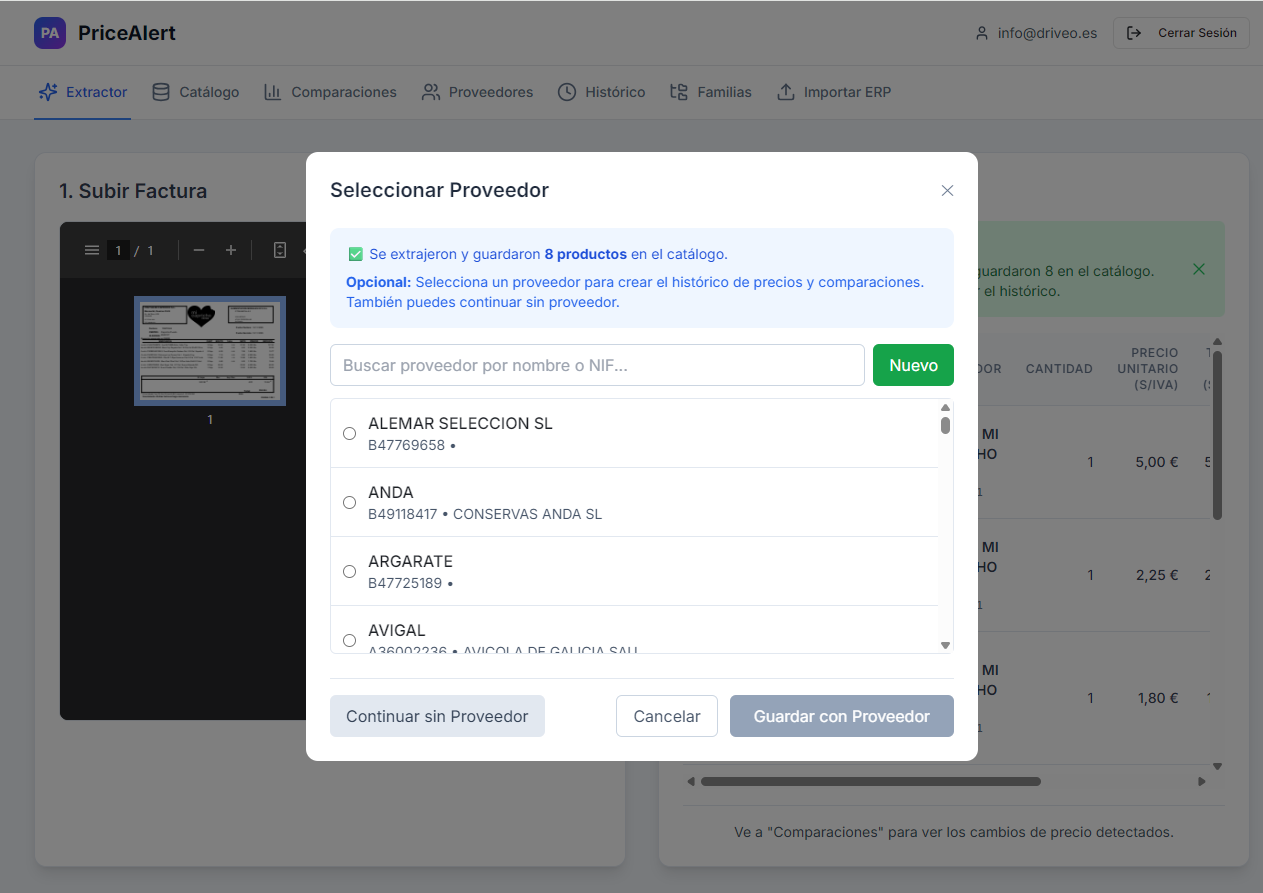Open the PDF sidebar hamburger menu
The width and height of the screenshot is (1263, 893).
click(x=91, y=250)
